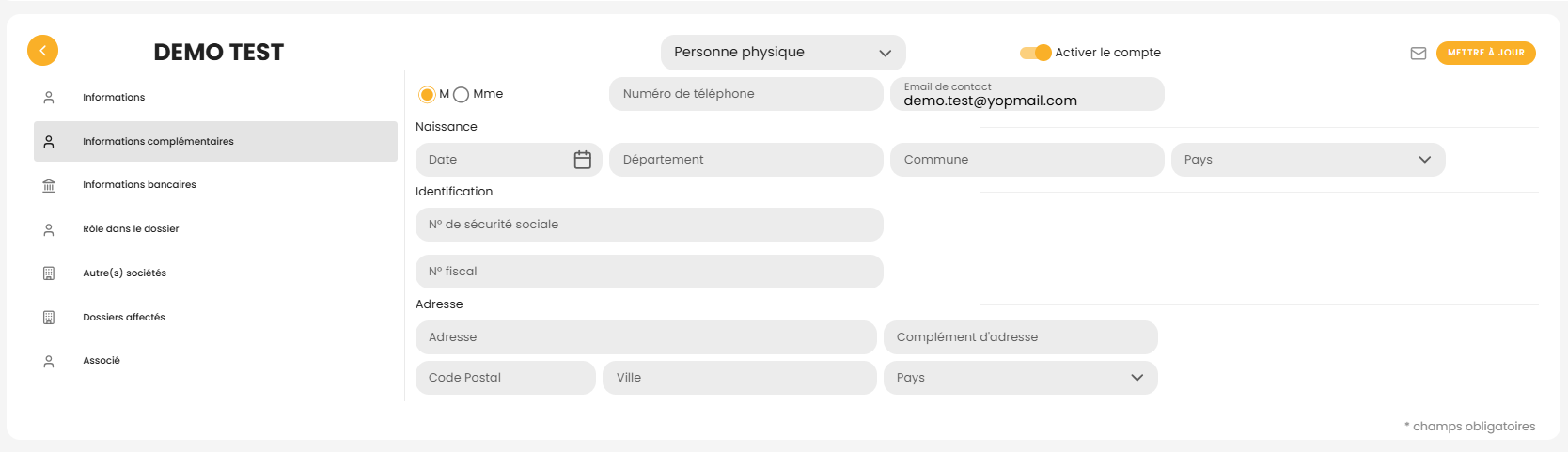The width and height of the screenshot is (1568, 452).
Task: Open the birth date calendar picker icon
Action: click(x=583, y=160)
